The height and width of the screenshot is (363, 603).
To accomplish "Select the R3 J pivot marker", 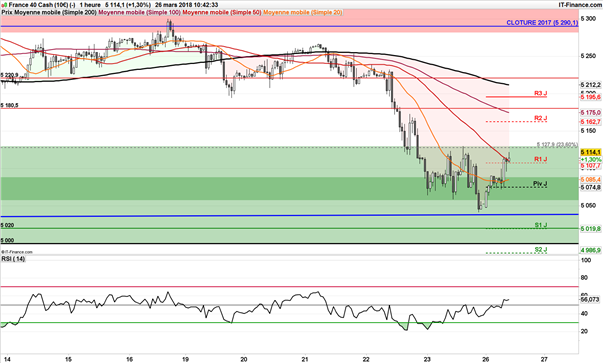I will 540,93.
